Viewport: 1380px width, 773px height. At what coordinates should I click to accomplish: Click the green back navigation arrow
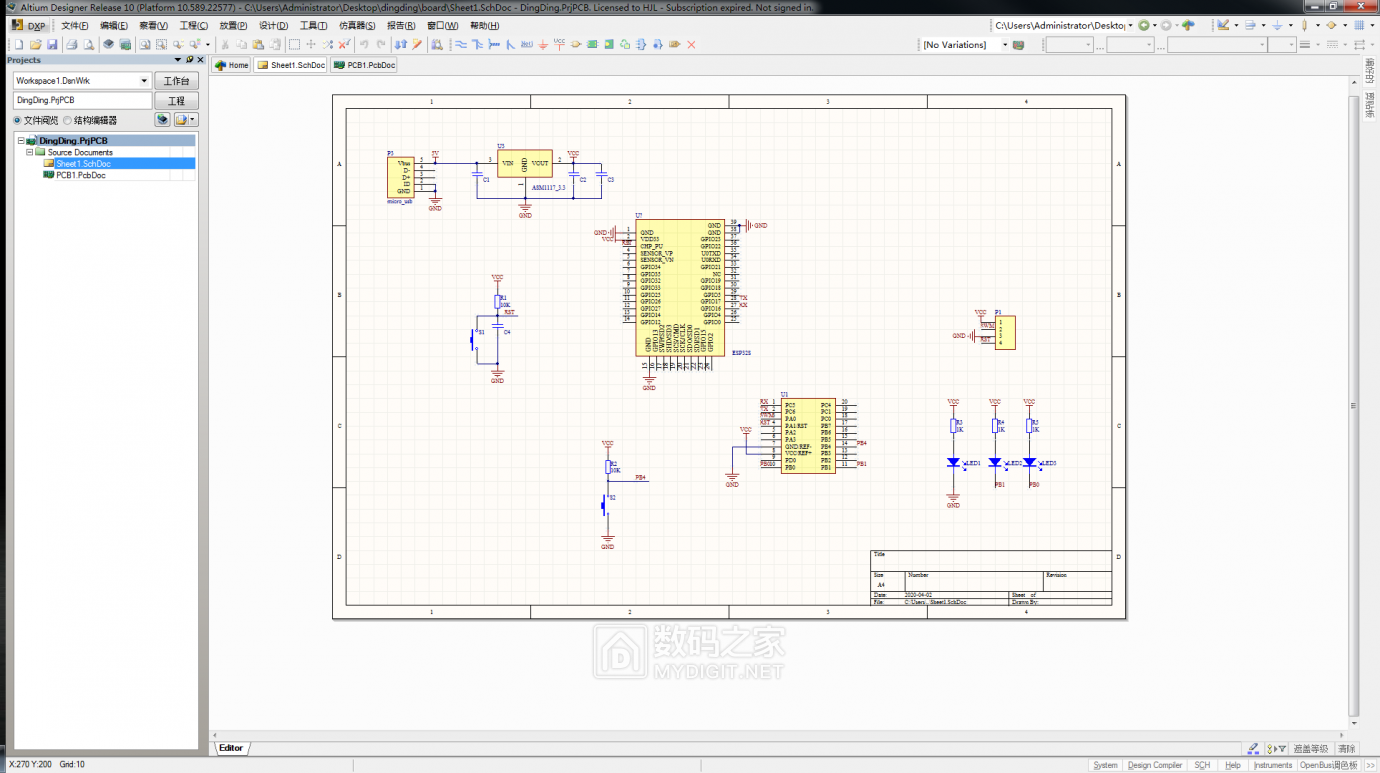(1144, 25)
